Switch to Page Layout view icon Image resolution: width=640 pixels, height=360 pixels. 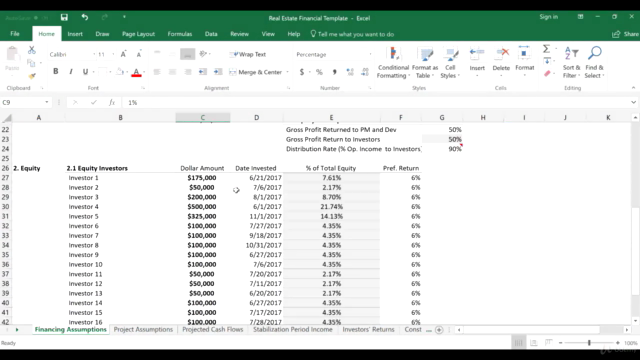pos(533,343)
